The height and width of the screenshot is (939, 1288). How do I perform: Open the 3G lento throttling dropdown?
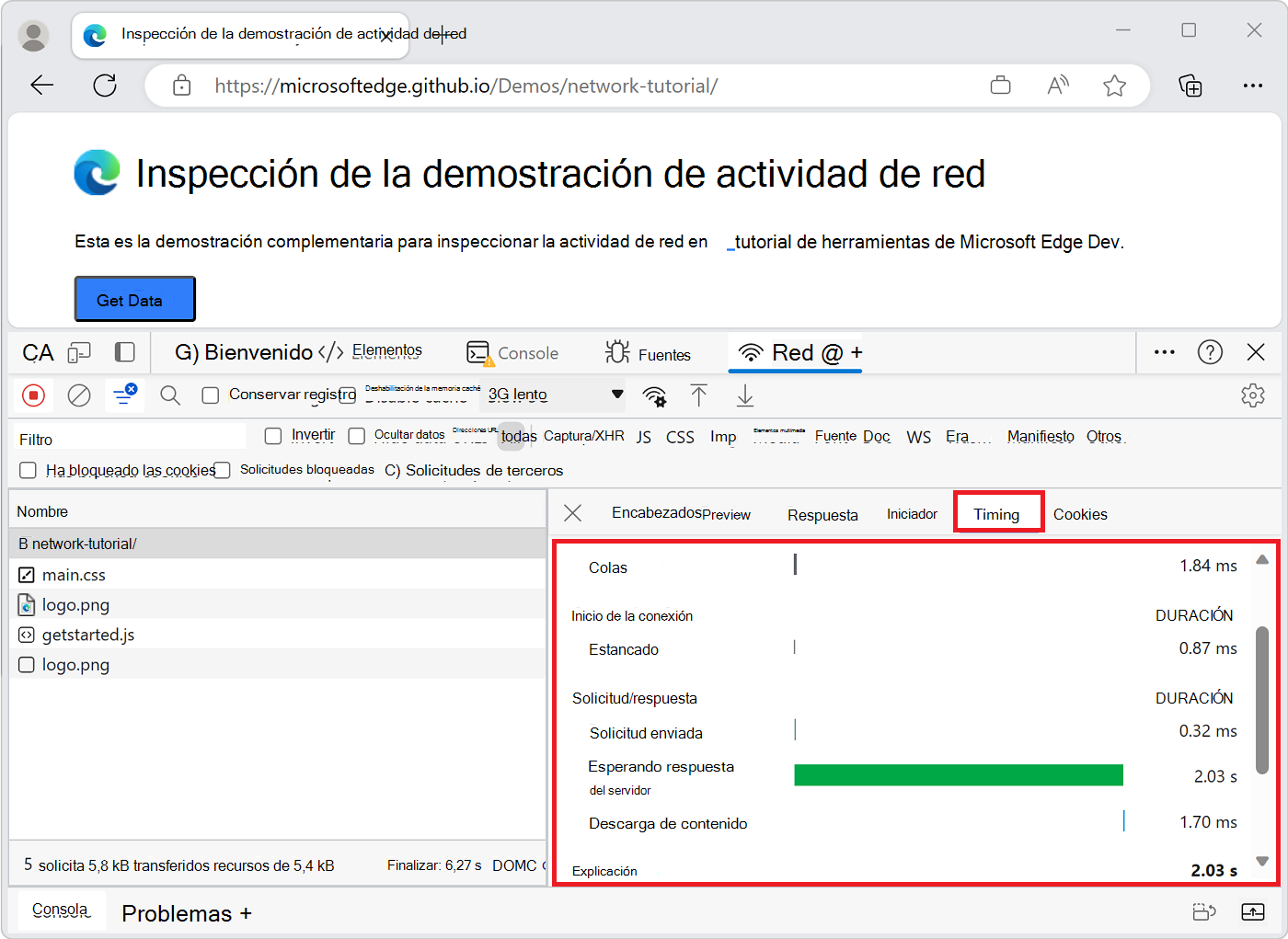[x=554, y=395]
